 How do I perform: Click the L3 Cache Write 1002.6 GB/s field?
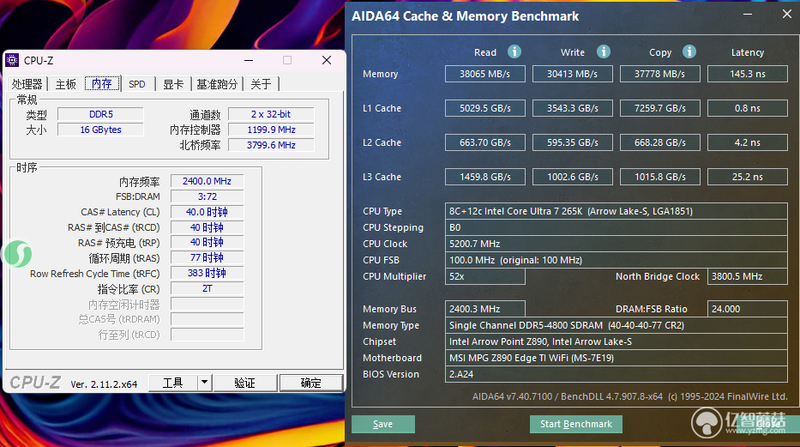coord(572,177)
